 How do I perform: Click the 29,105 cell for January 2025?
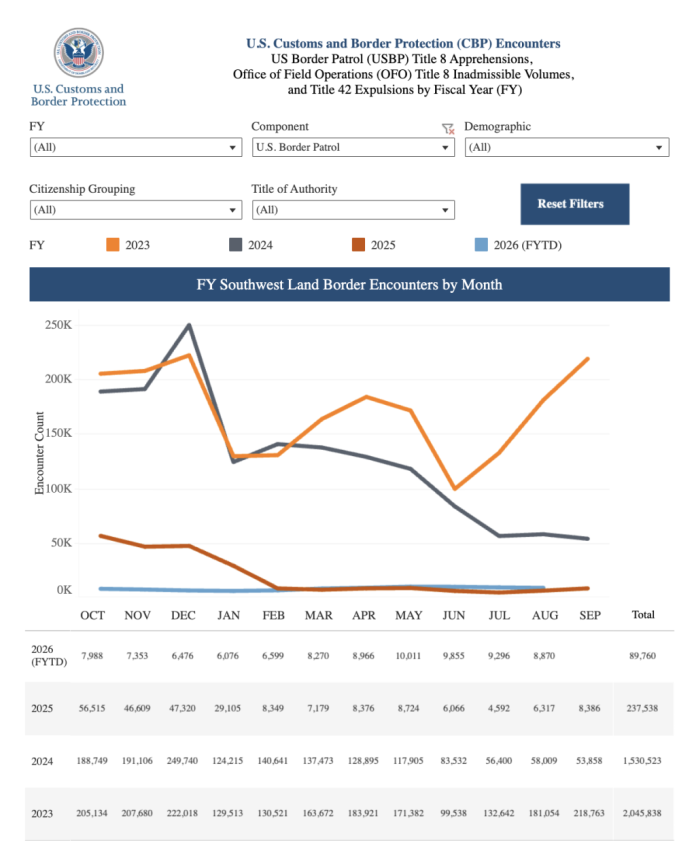pyautogui.click(x=228, y=708)
